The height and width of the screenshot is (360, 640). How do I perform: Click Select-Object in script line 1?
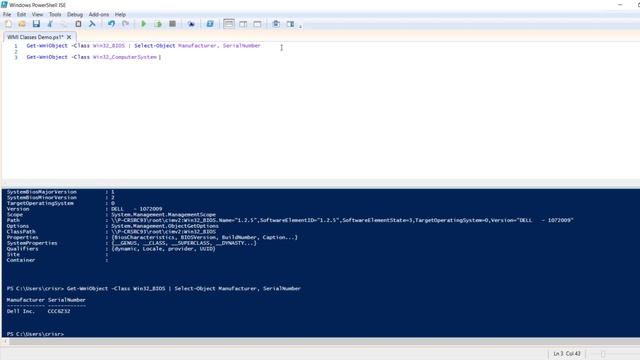tap(155, 46)
